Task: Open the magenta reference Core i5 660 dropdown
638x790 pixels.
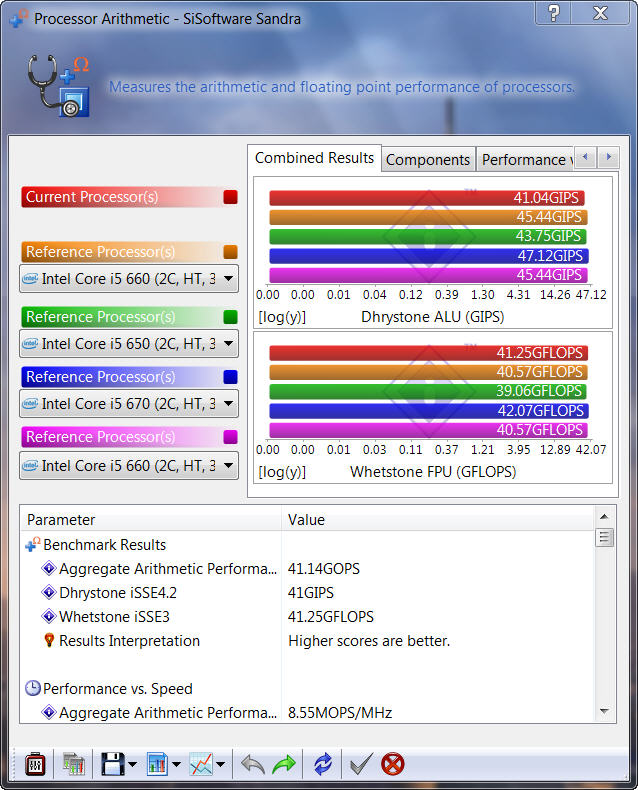Action: pos(129,466)
